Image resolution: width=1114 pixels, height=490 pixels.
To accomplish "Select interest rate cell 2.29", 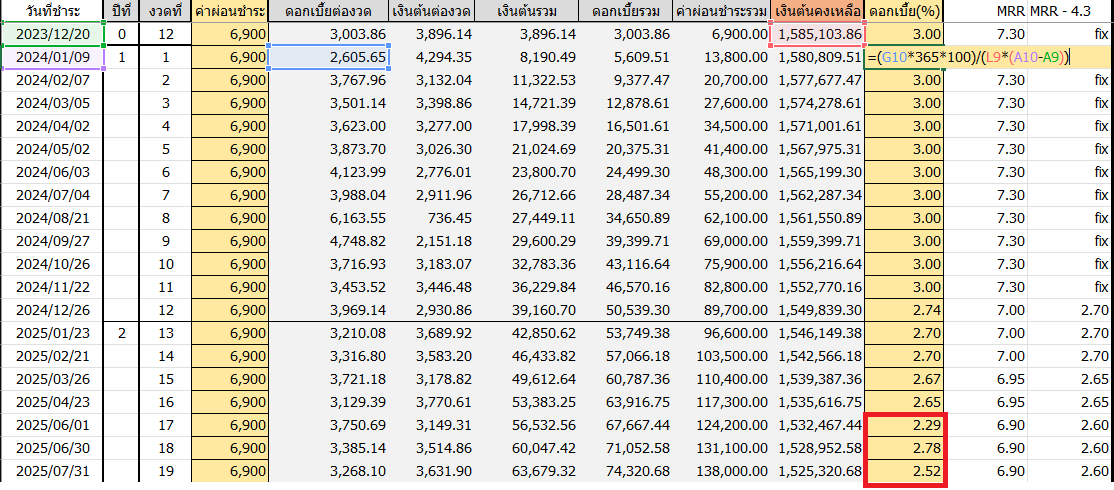I will (x=904, y=425).
